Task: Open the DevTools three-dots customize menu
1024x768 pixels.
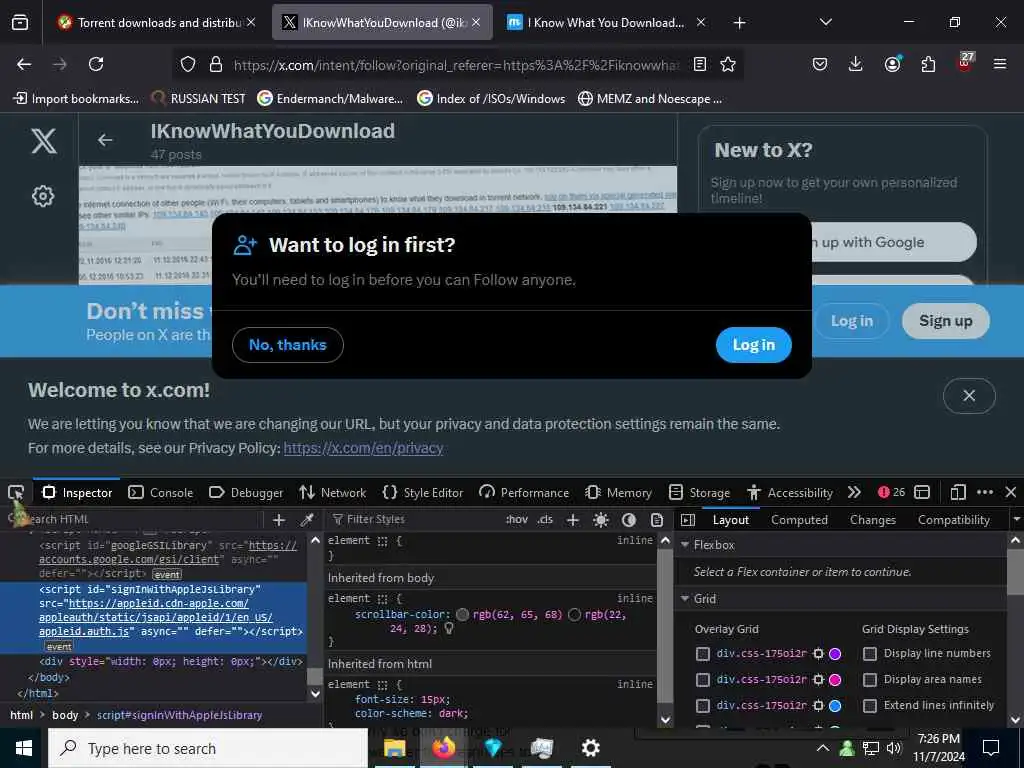Action: point(985,492)
